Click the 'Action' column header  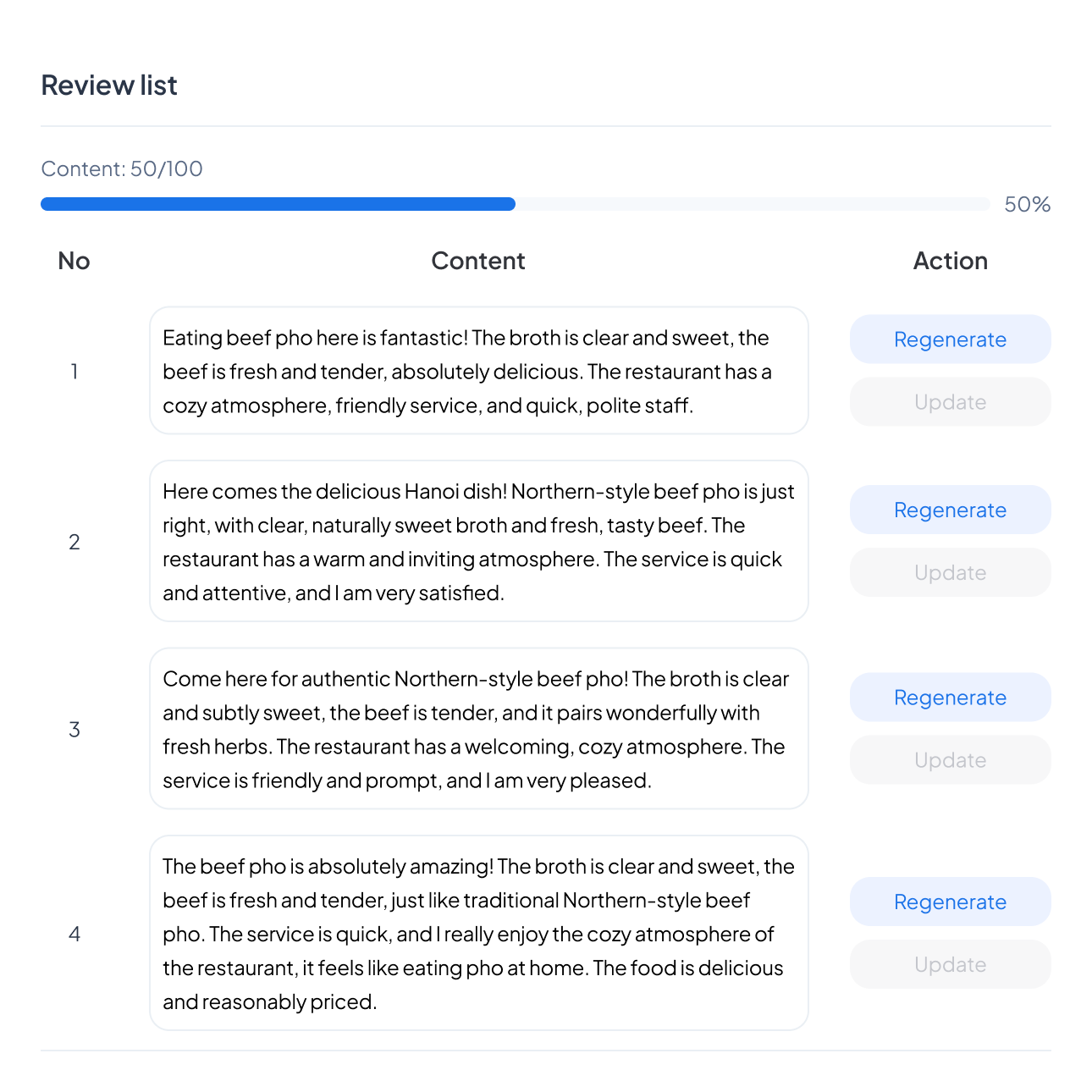coord(950,261)
